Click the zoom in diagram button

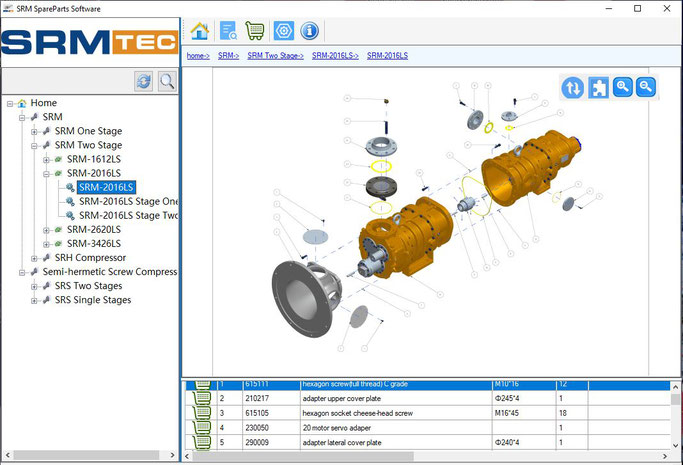click(622, 87)
